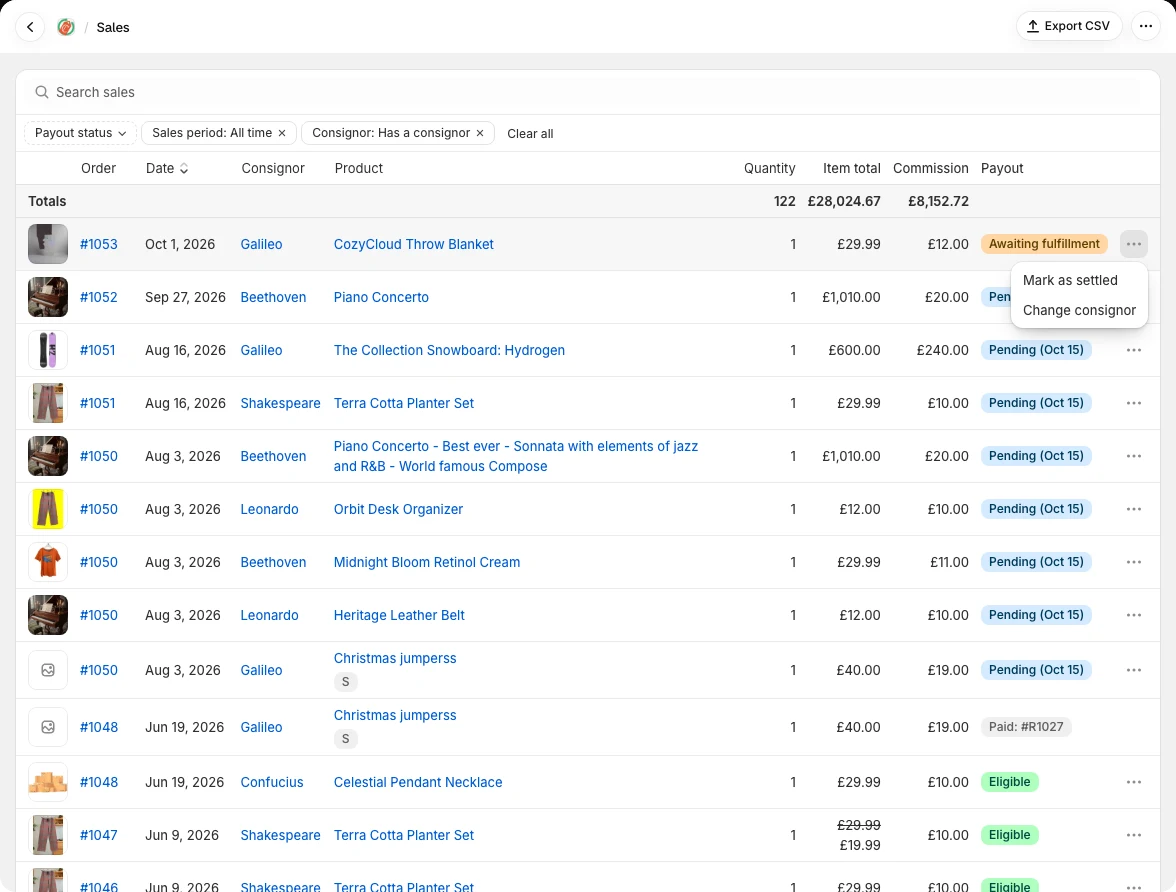Export the sales list as CSV
The height and width of the screenshot is (892, 1176).
(1069, 26)
